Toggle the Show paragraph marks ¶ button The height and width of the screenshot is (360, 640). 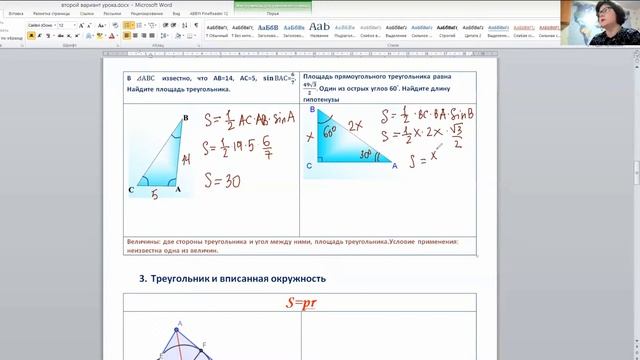(x=196, y=25)
